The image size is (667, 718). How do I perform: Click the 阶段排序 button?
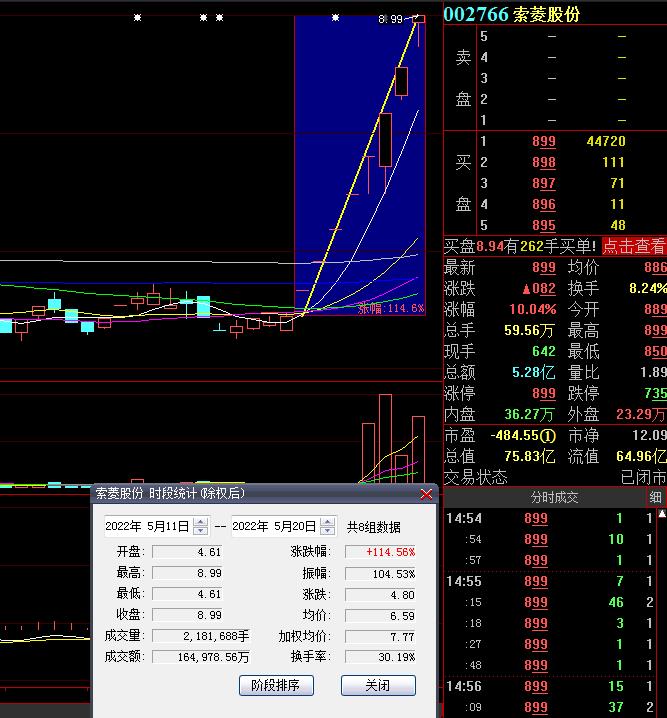277,685
